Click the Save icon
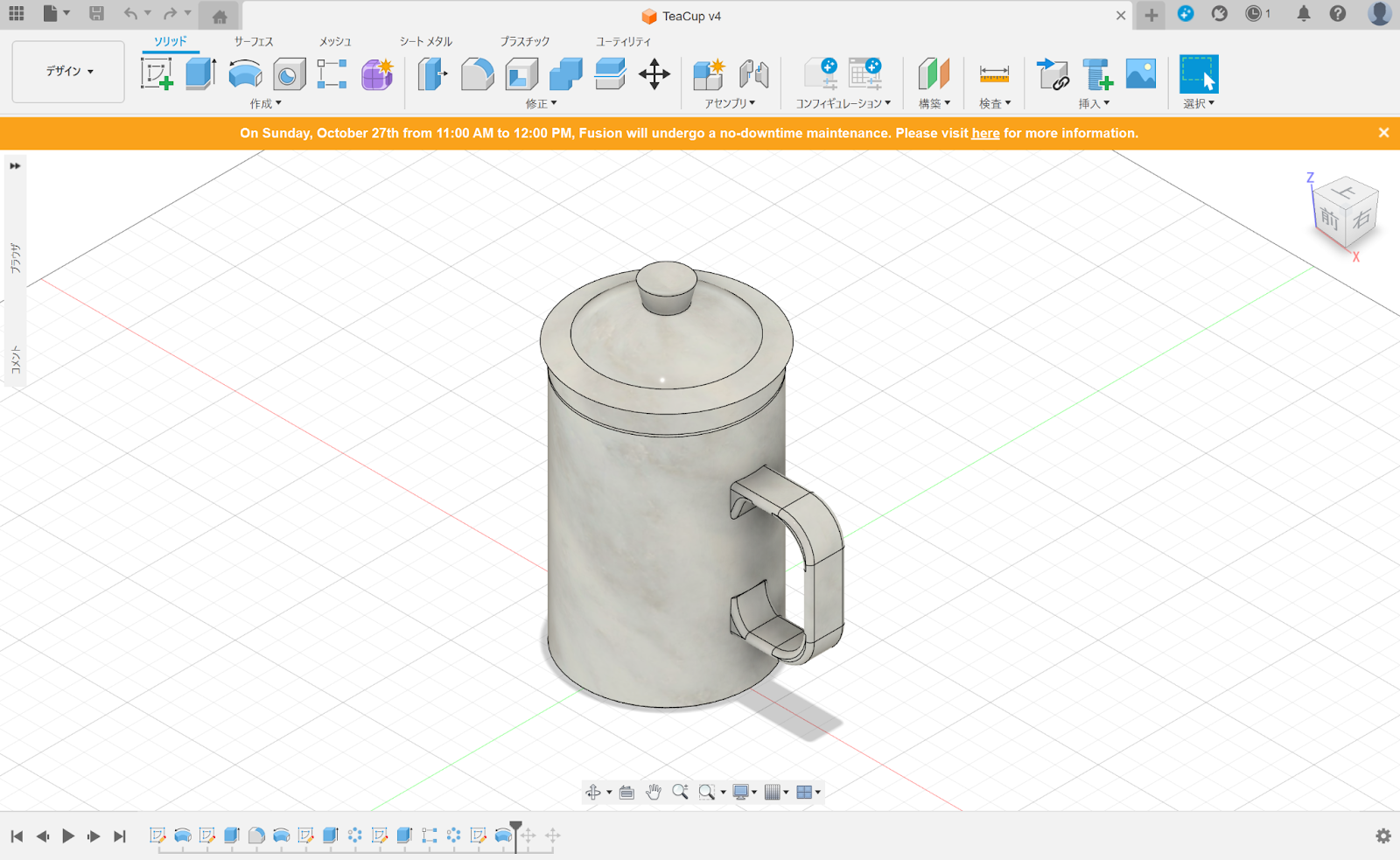1400x860 pixels. pyautogui.click(x=96, y=13)
